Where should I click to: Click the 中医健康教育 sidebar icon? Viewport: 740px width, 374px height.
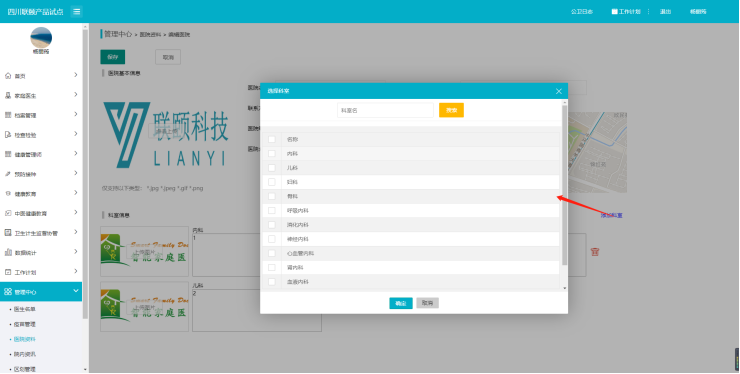tap(8, 213)
